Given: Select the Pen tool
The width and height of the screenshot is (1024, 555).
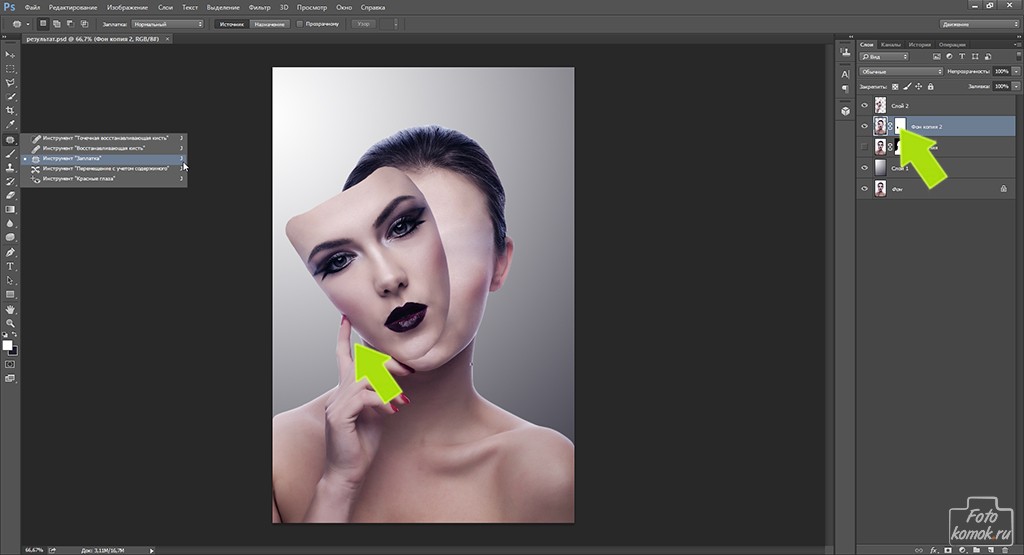Looking at the screenshot, I should 10,253.
